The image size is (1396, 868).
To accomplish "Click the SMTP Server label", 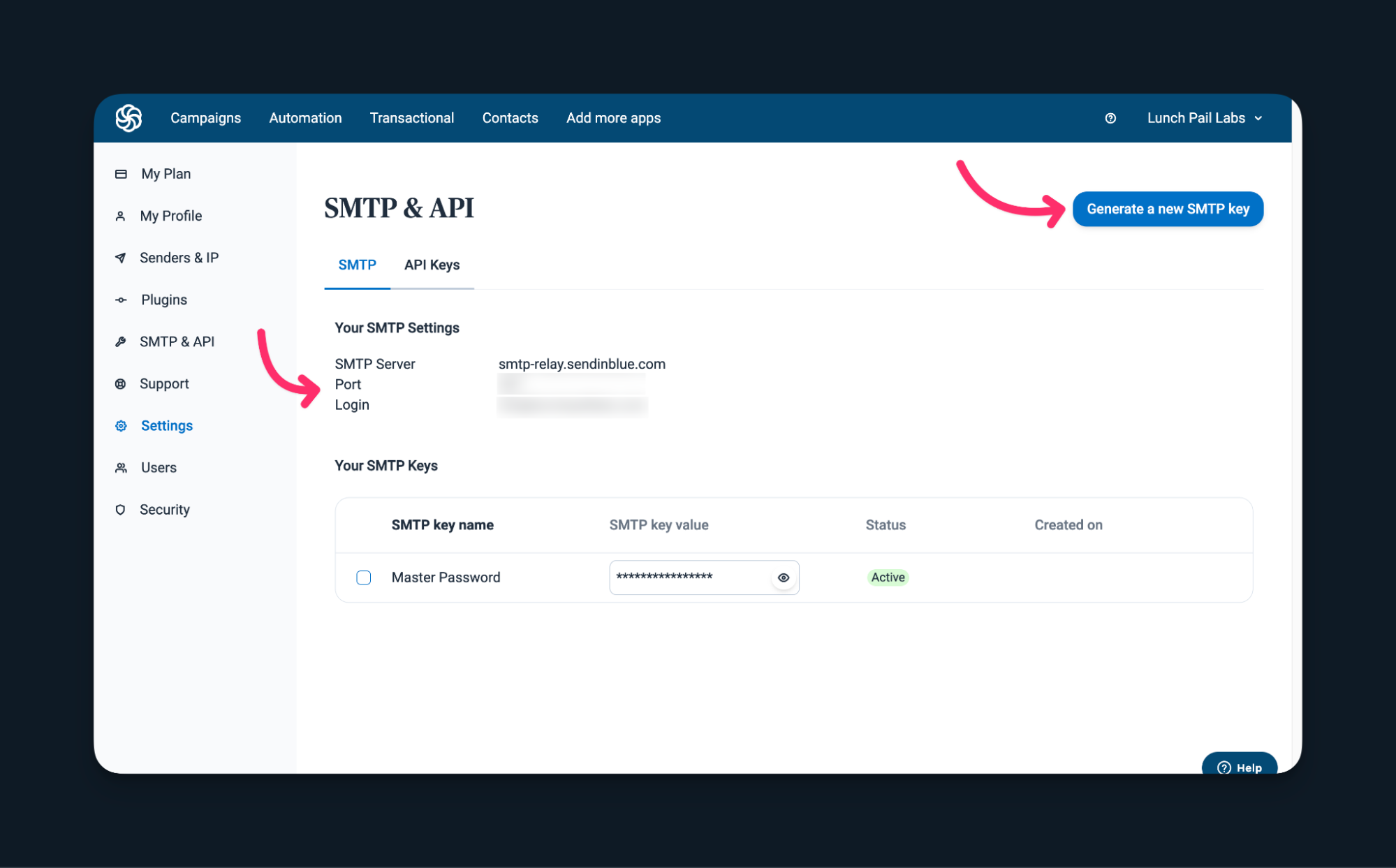I will pyautogui.click(x=374, y=364).
